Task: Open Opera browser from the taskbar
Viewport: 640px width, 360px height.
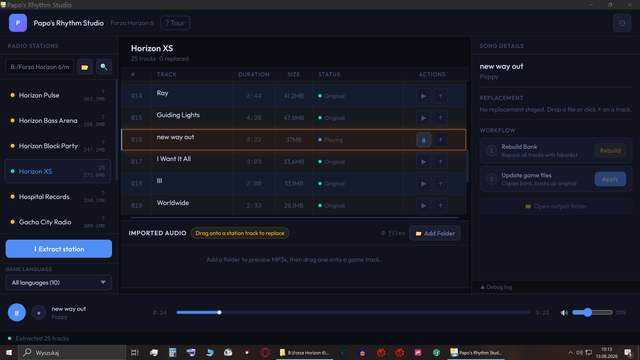Action: (x=265, y=353)
